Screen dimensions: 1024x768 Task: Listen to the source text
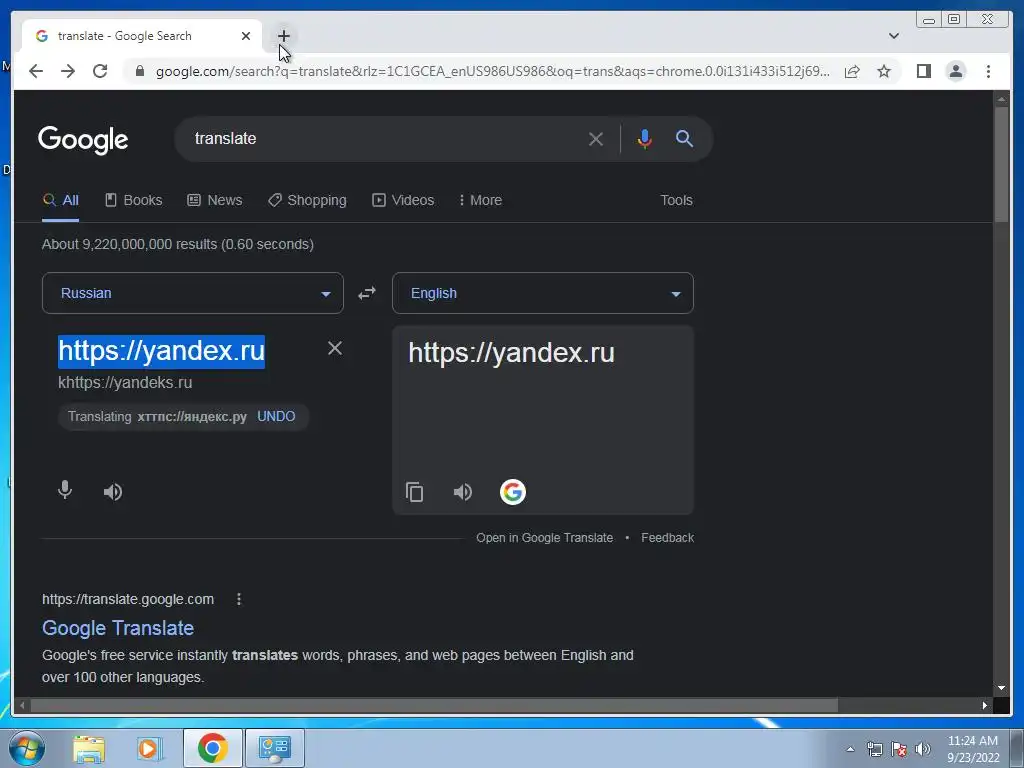pyautogui.click(x=113, y=492)
